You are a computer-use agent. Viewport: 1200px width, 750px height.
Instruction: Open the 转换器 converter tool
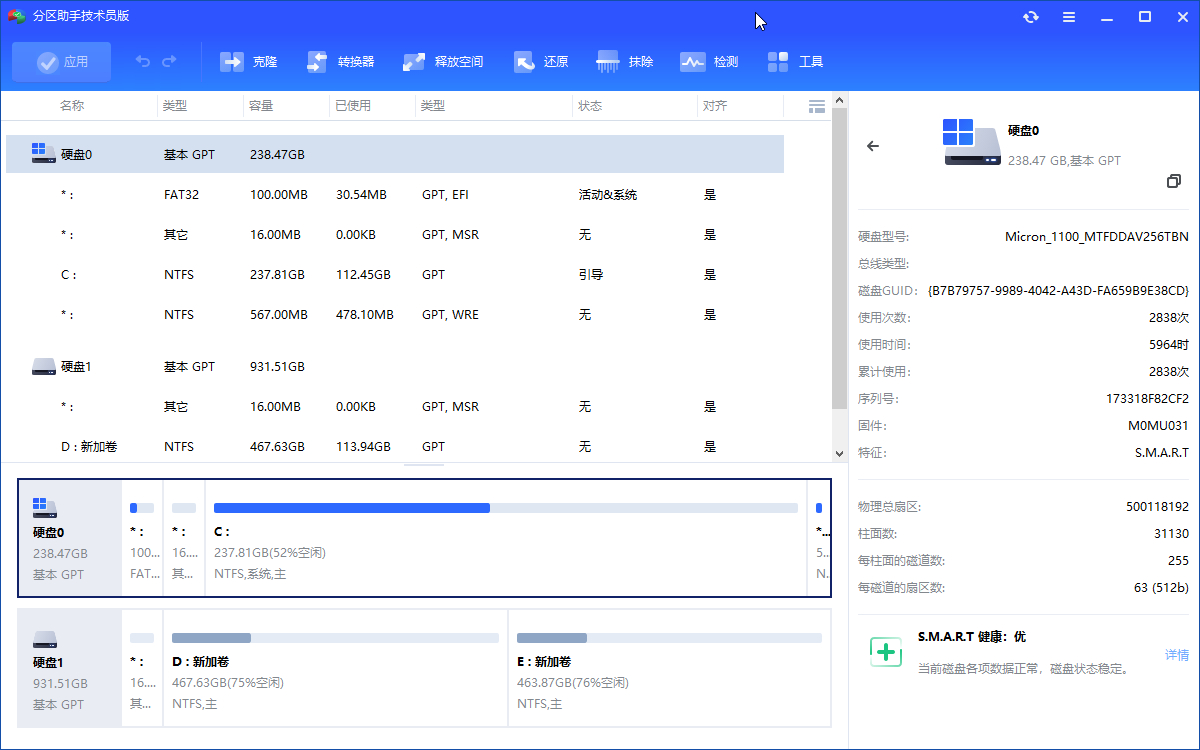(x=340, y=62)
